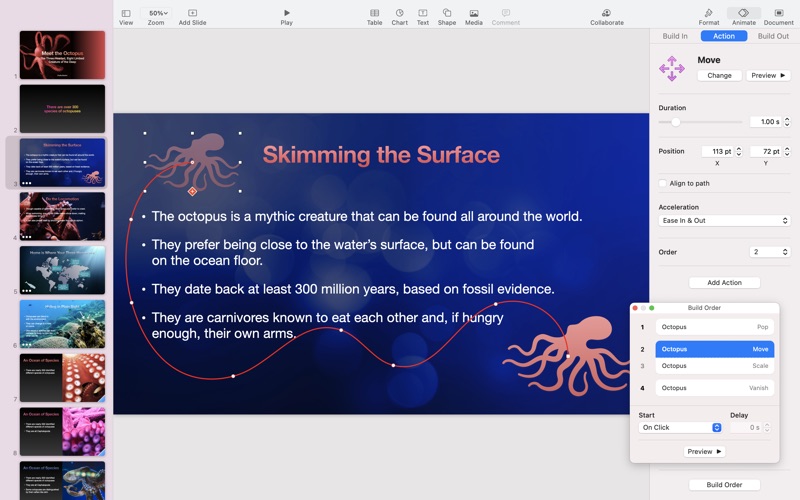Open the Chart tool
This screenshot has height=500, width=800.
(x=399, y=13)
